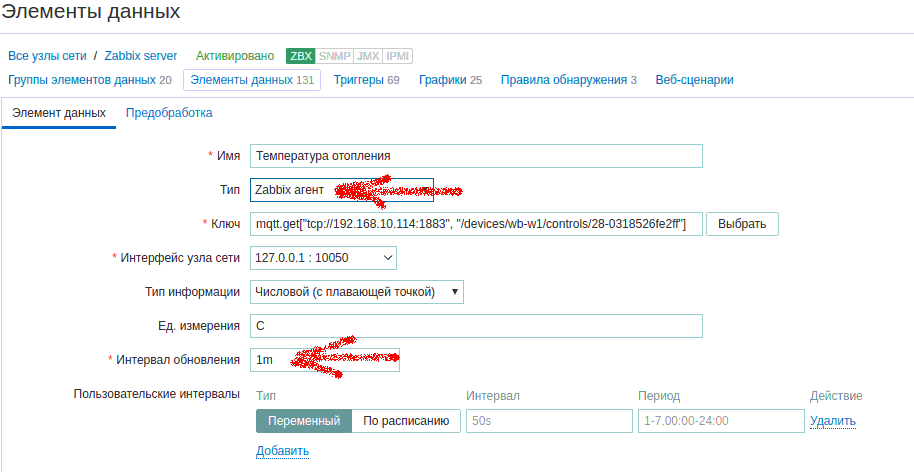
Task: Click the JMX availability indicator
Action: point(368,56)
